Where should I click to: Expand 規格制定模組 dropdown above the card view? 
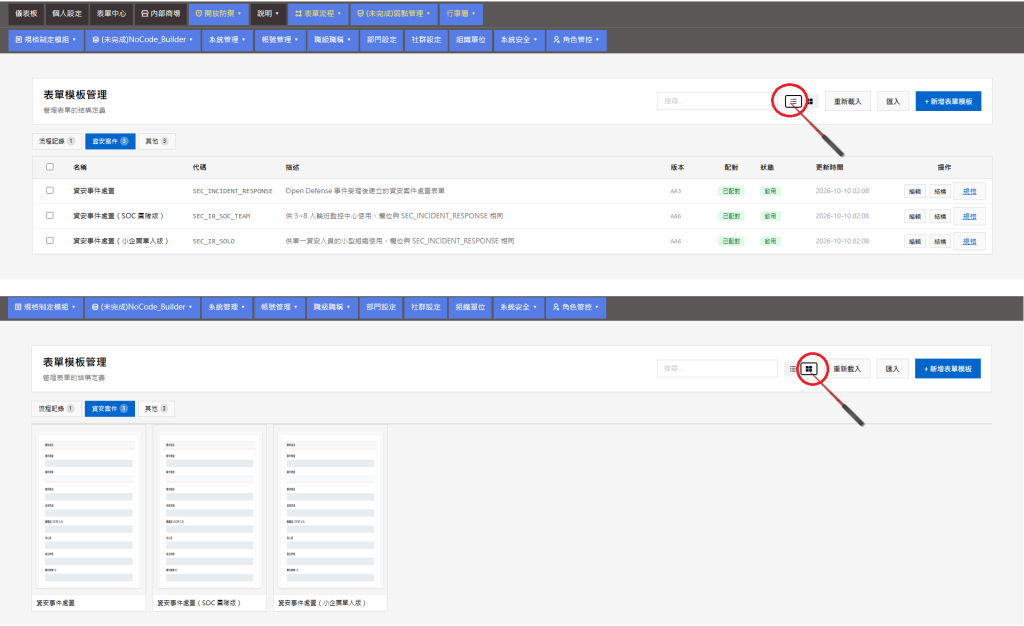click(x=45, y=307)
